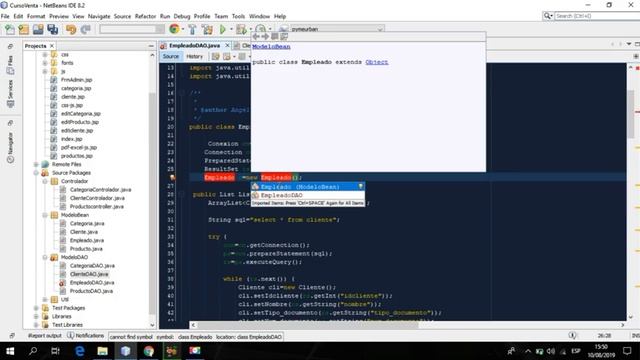Click the Object link in javadoc popup

(377, 62)
